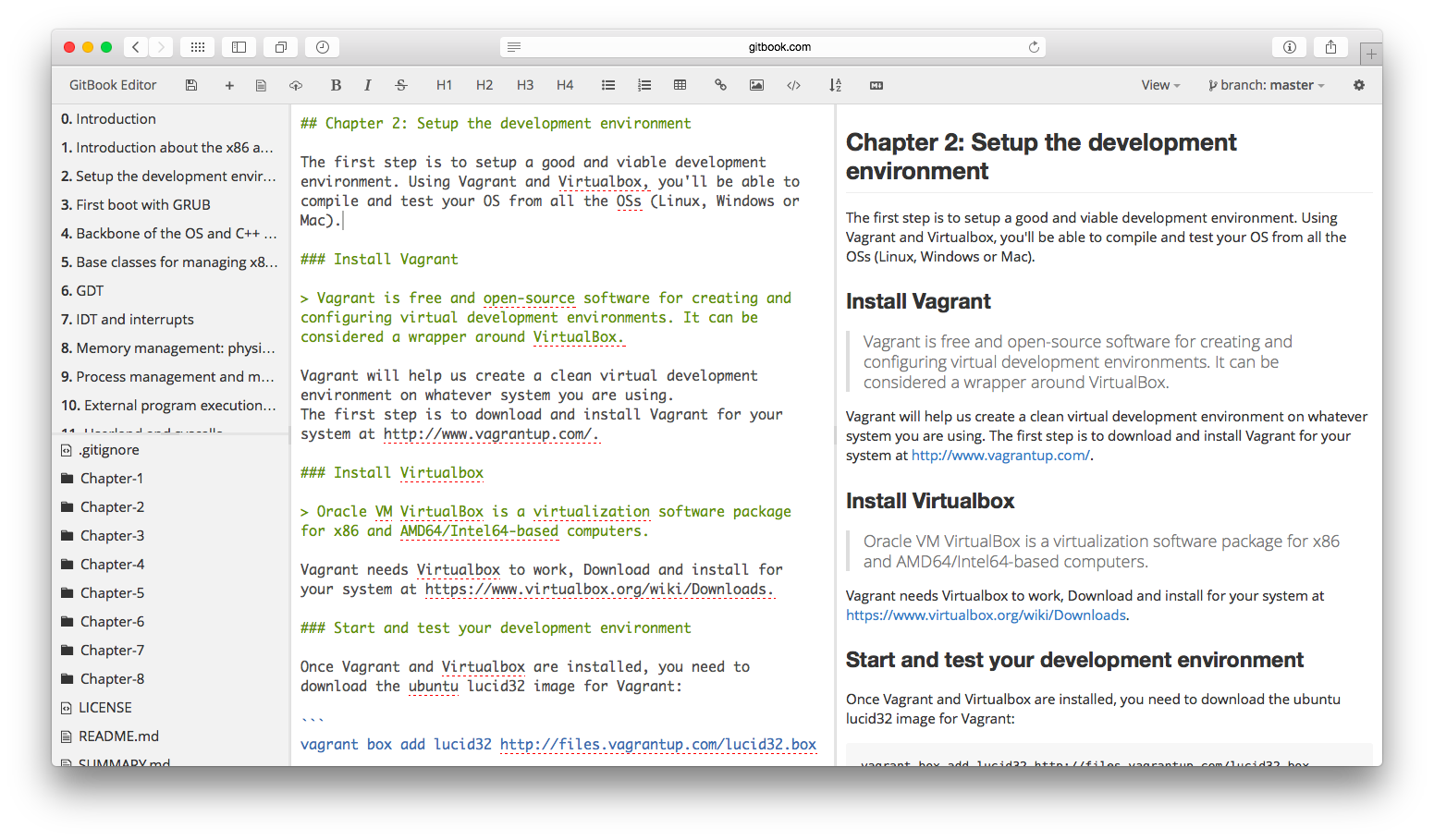Click the Markdown icon in the toolbar
Screen dimensions: 1434x840
(876, 85)
